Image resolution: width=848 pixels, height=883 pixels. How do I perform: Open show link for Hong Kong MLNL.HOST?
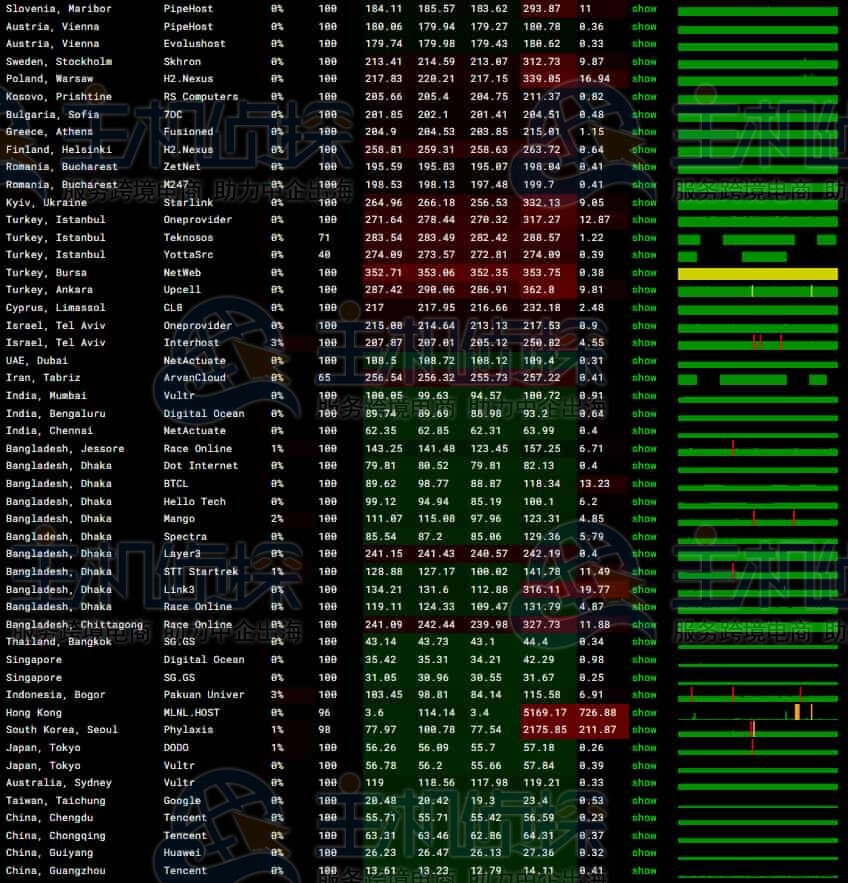pyautogui.click(x=644, y=713)
